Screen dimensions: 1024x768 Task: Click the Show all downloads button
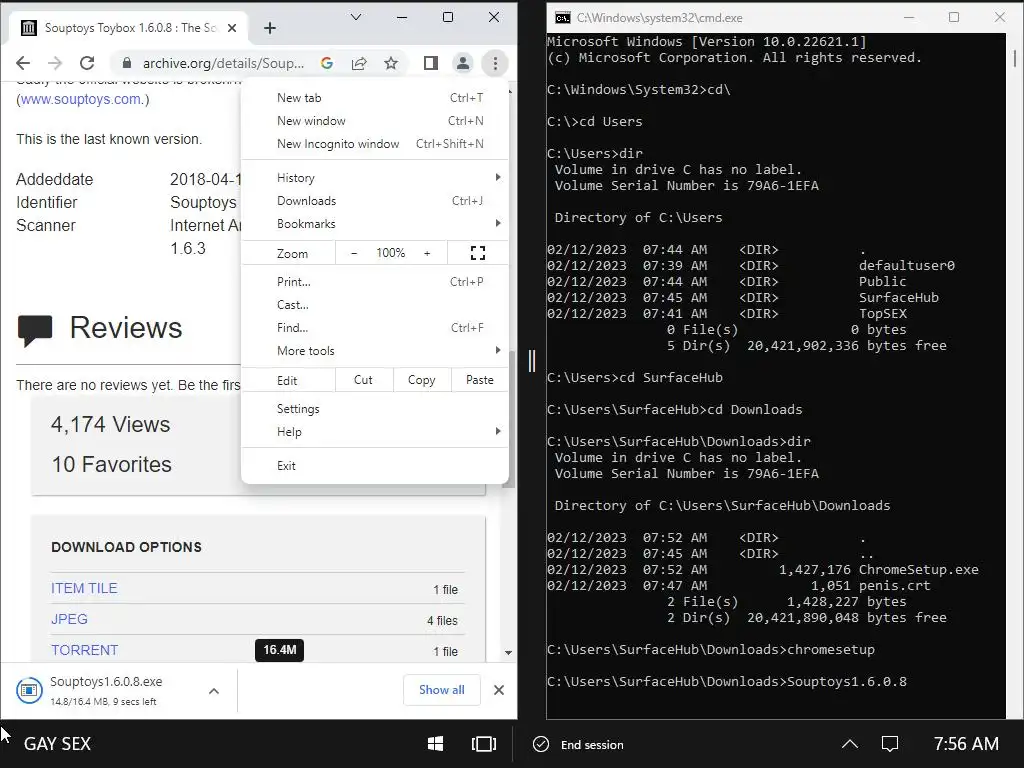(441, 690)
